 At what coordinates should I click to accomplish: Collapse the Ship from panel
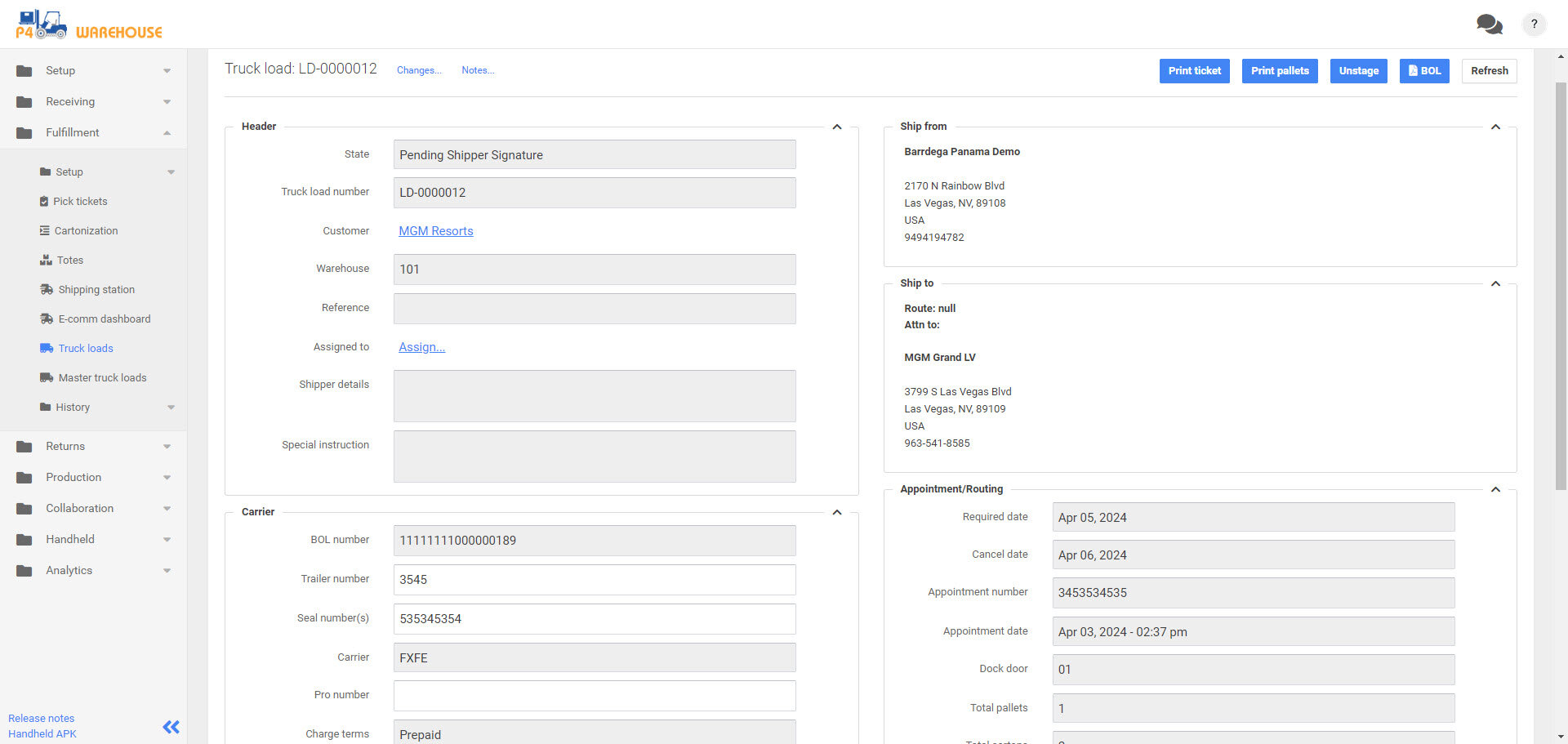1495,127
